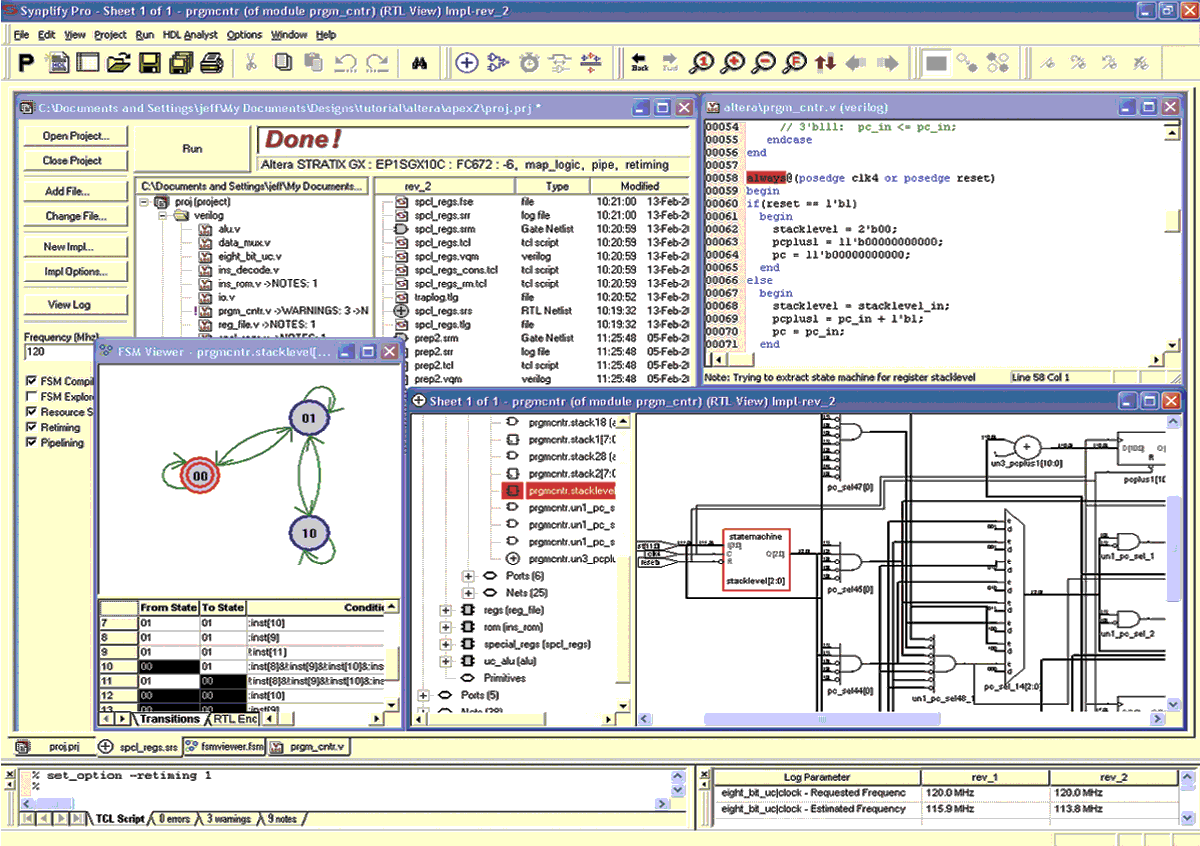Click the gate netlist icon beside spcl_regs.srm

[x=399, y=229]
